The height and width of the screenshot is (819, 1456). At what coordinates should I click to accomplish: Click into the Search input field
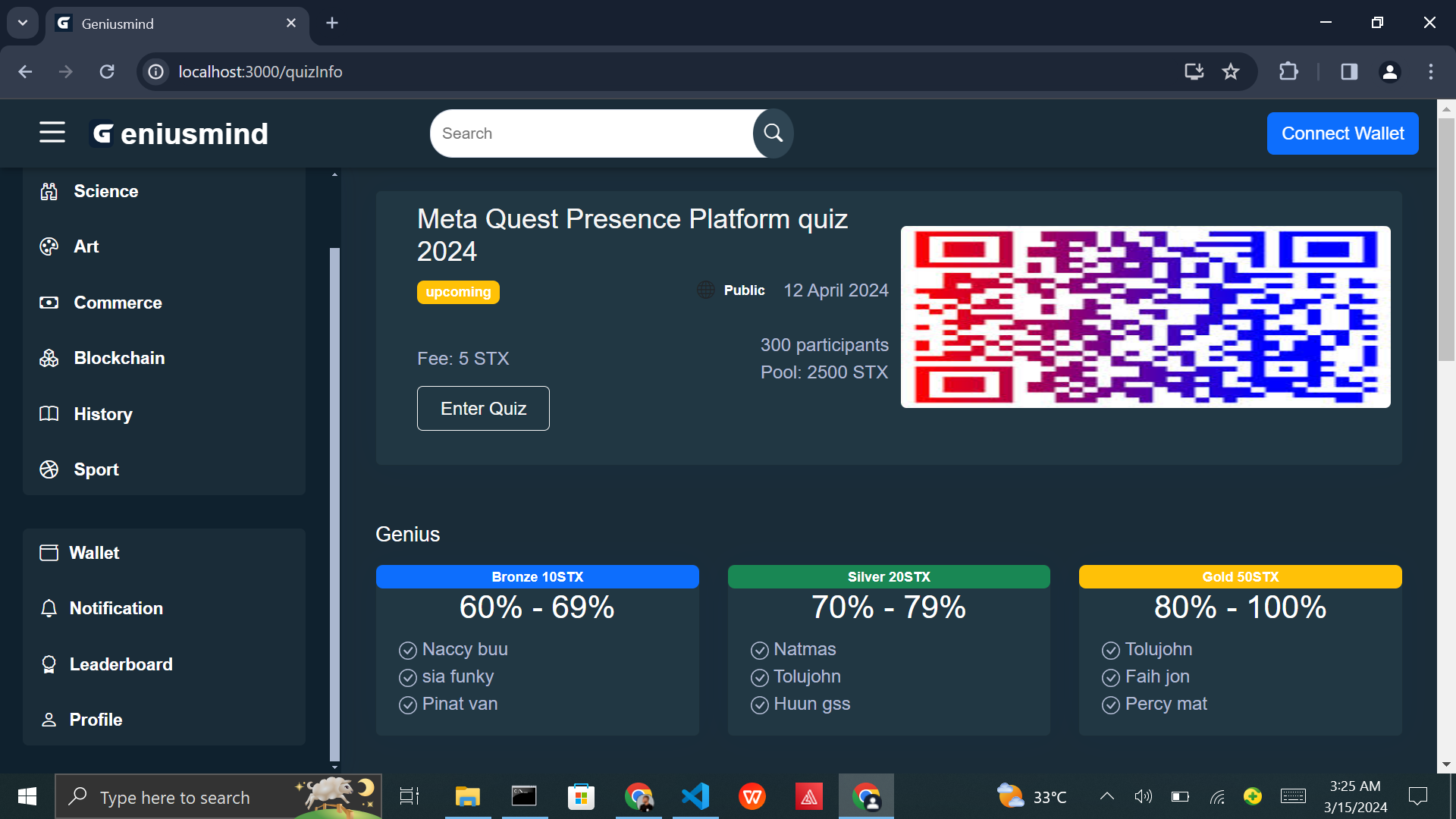pyautogui.click(x=591, y=133)
